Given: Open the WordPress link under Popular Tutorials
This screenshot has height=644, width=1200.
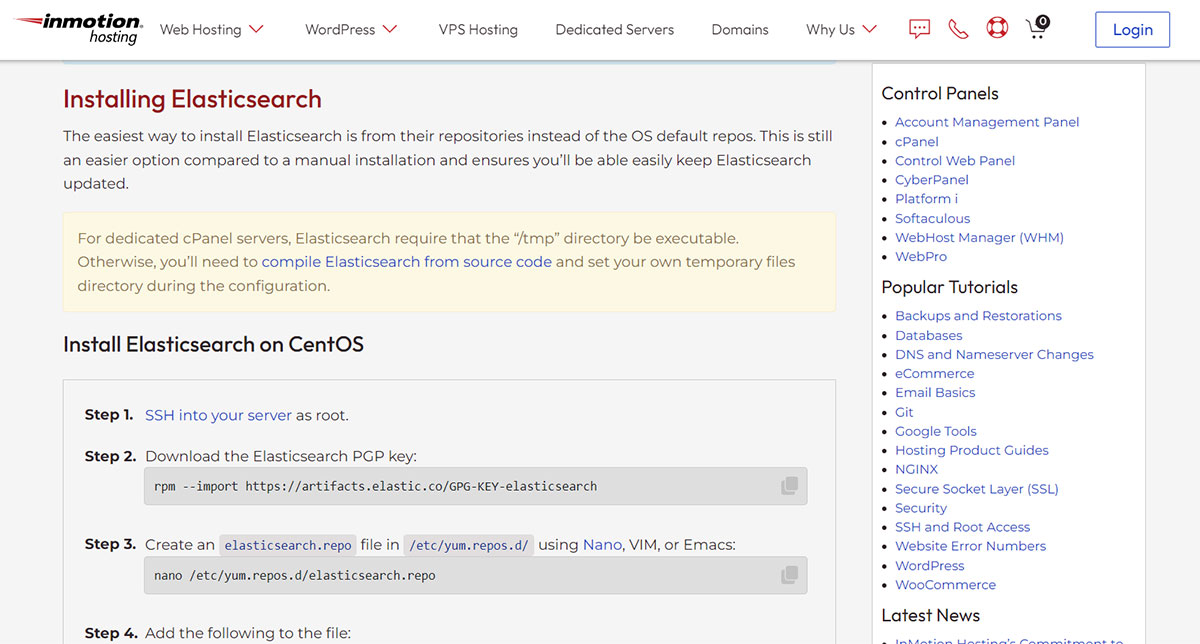Looking at the screenshot, I should tap(930, 565).
